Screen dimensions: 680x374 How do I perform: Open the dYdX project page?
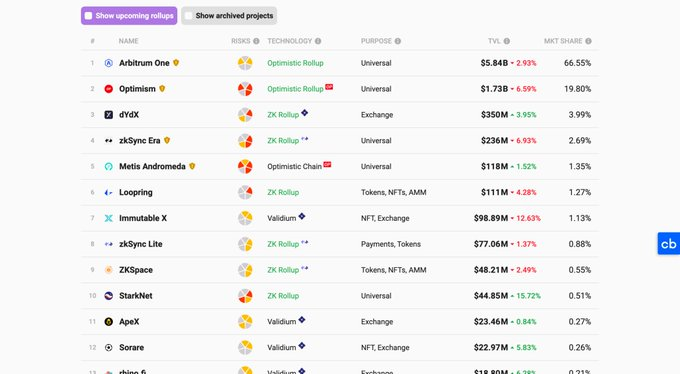coord(129,115)
